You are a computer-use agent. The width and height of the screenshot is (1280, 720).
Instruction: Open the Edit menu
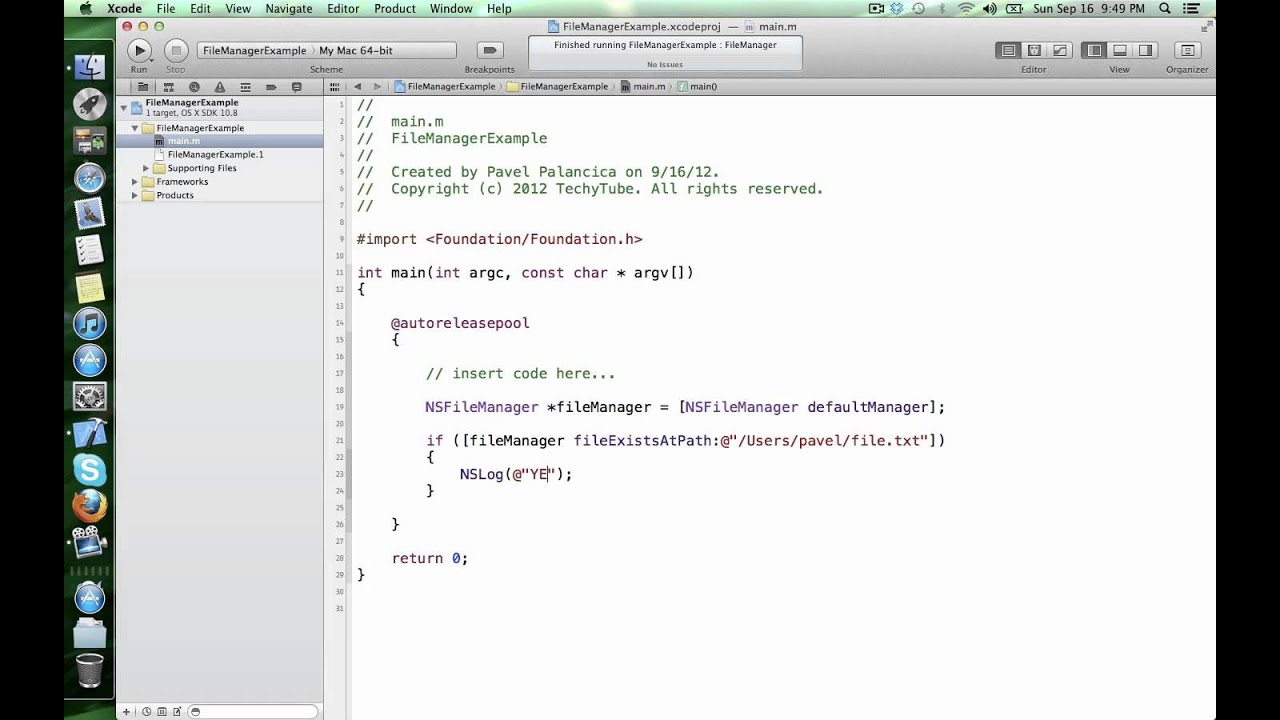[x=200, y=8]
